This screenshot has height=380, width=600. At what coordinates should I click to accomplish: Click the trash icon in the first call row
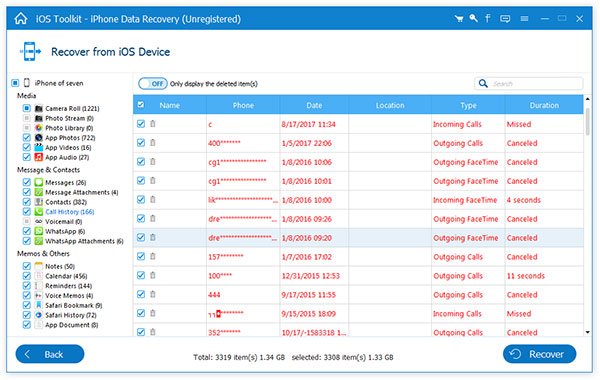tap(153, 124)
